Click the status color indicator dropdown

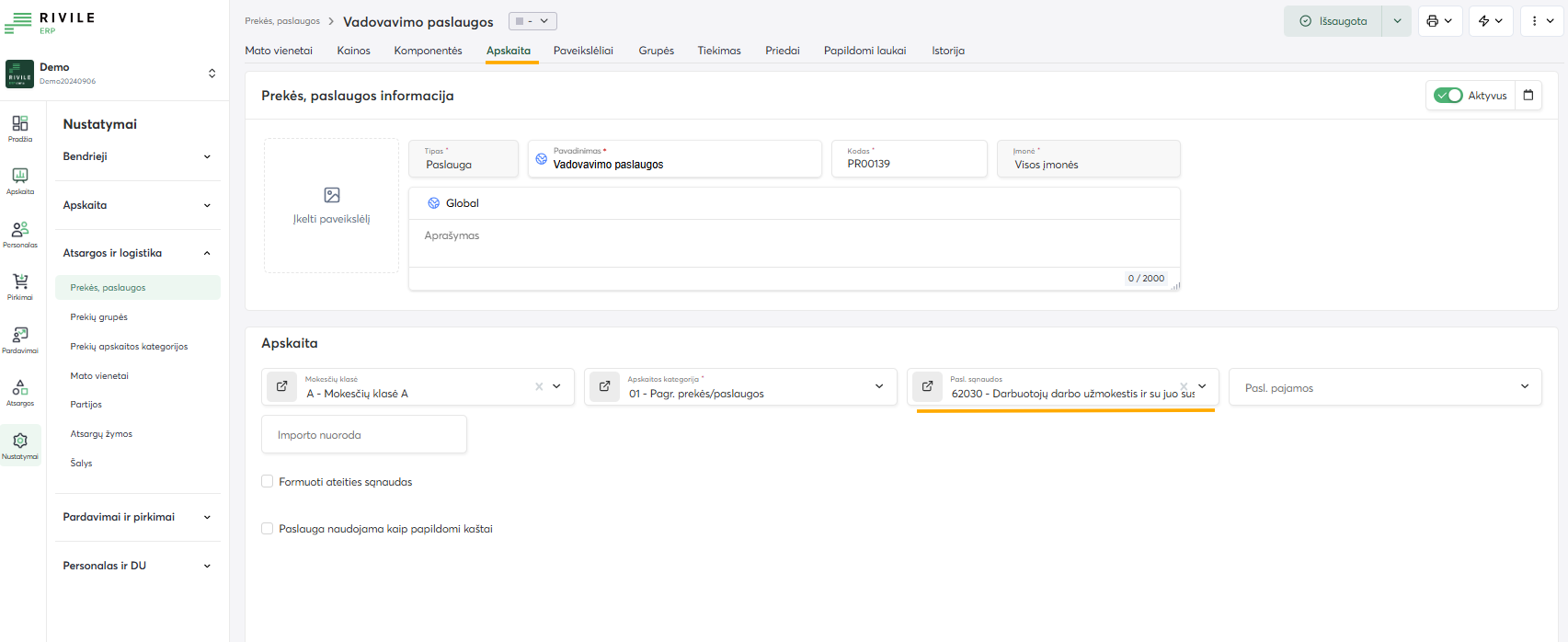point(532,21)
